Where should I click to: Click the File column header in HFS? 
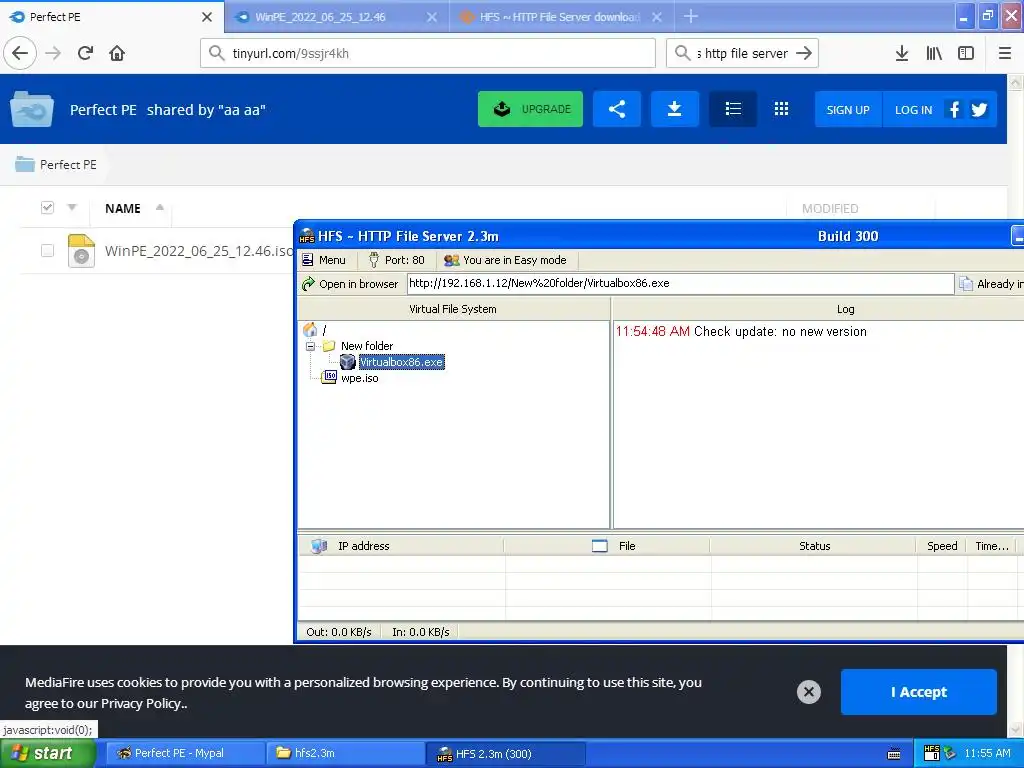point(607,546)
